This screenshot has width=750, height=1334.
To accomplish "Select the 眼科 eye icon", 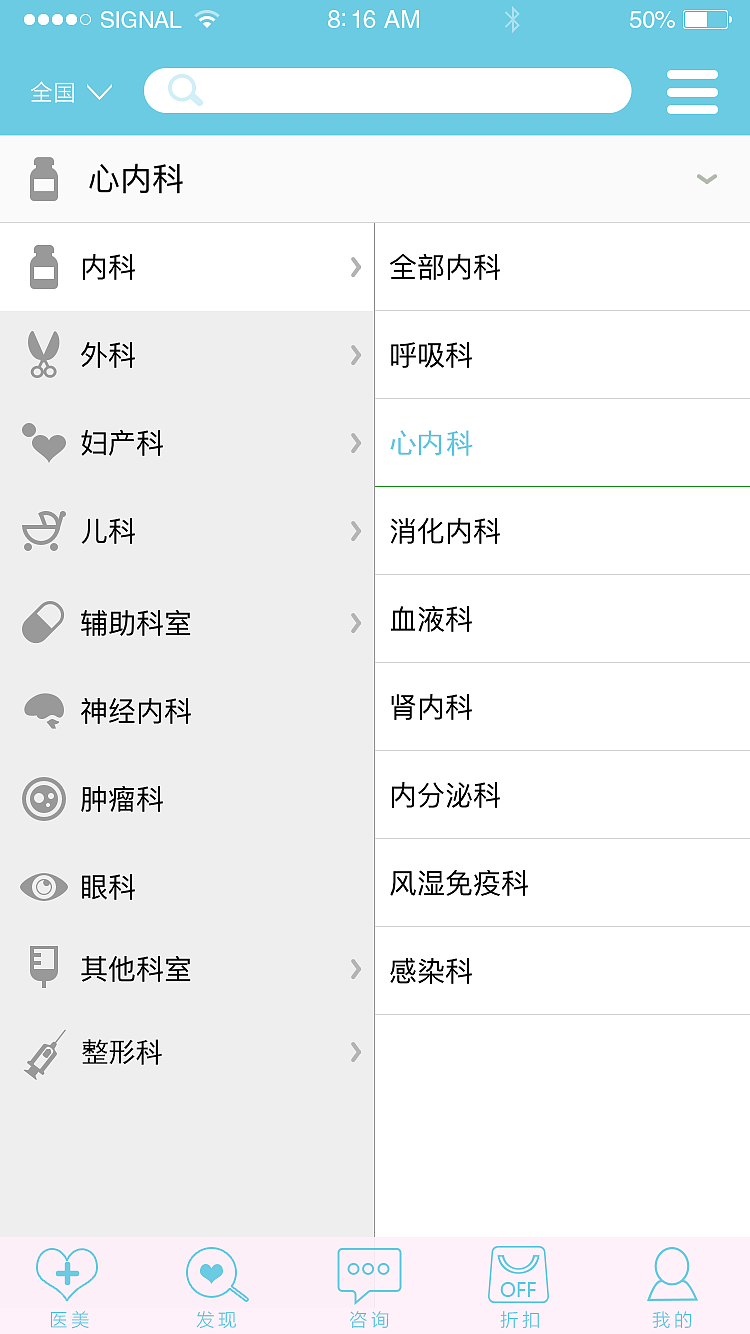I will pyautogui.click(x=44, y=886).
